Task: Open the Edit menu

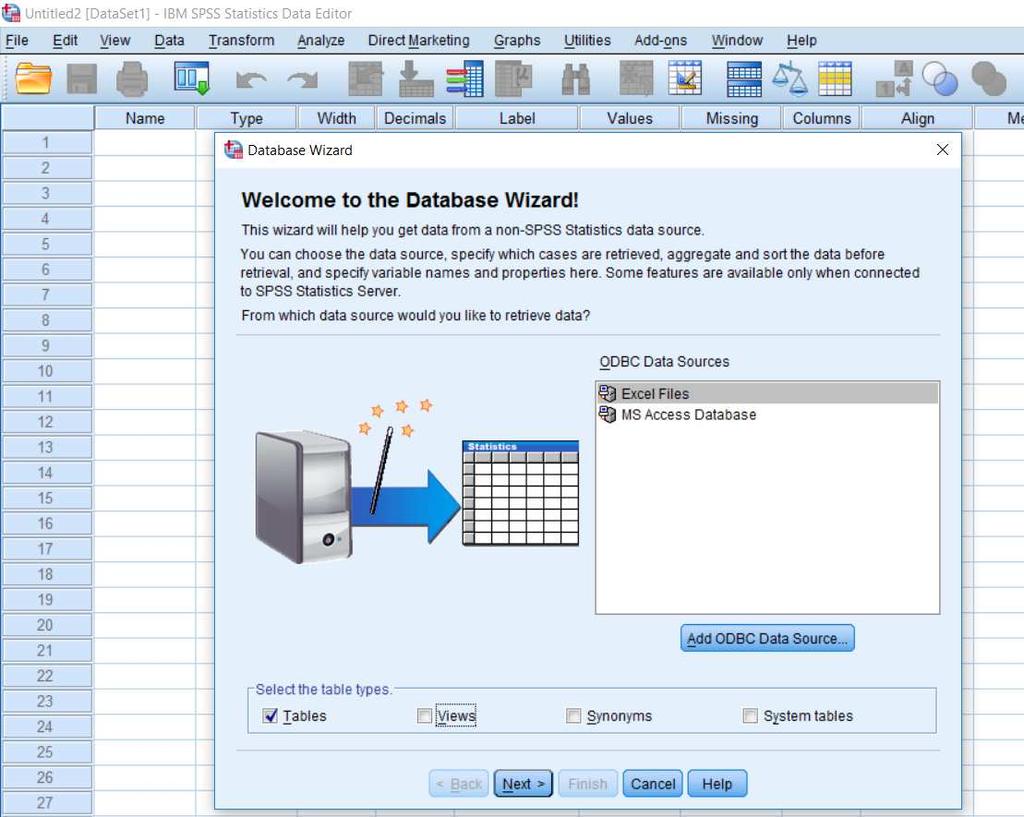Action: coord(65,40)
